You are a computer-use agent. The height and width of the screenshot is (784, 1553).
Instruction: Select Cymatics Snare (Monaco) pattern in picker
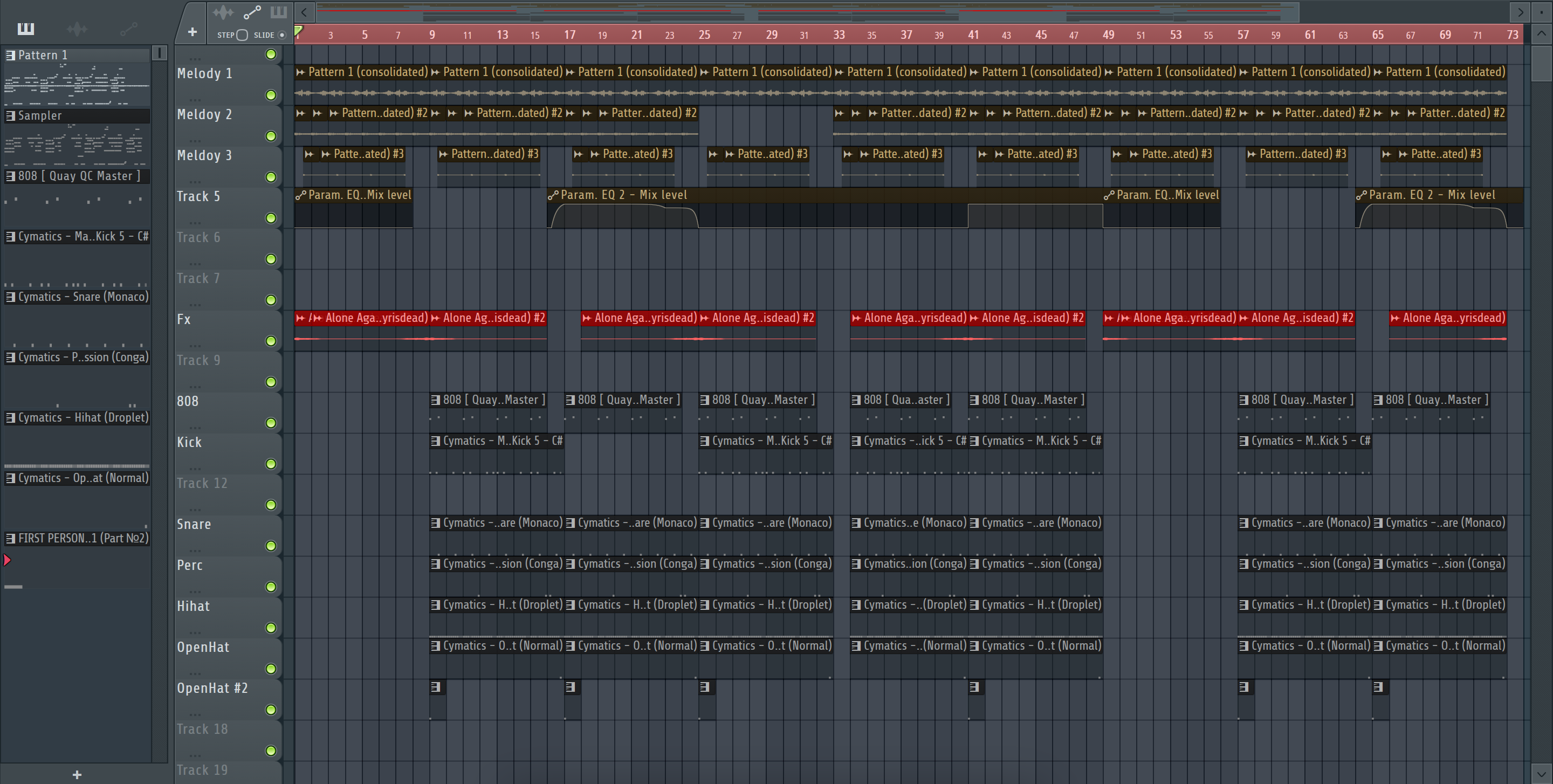[77, 297]
